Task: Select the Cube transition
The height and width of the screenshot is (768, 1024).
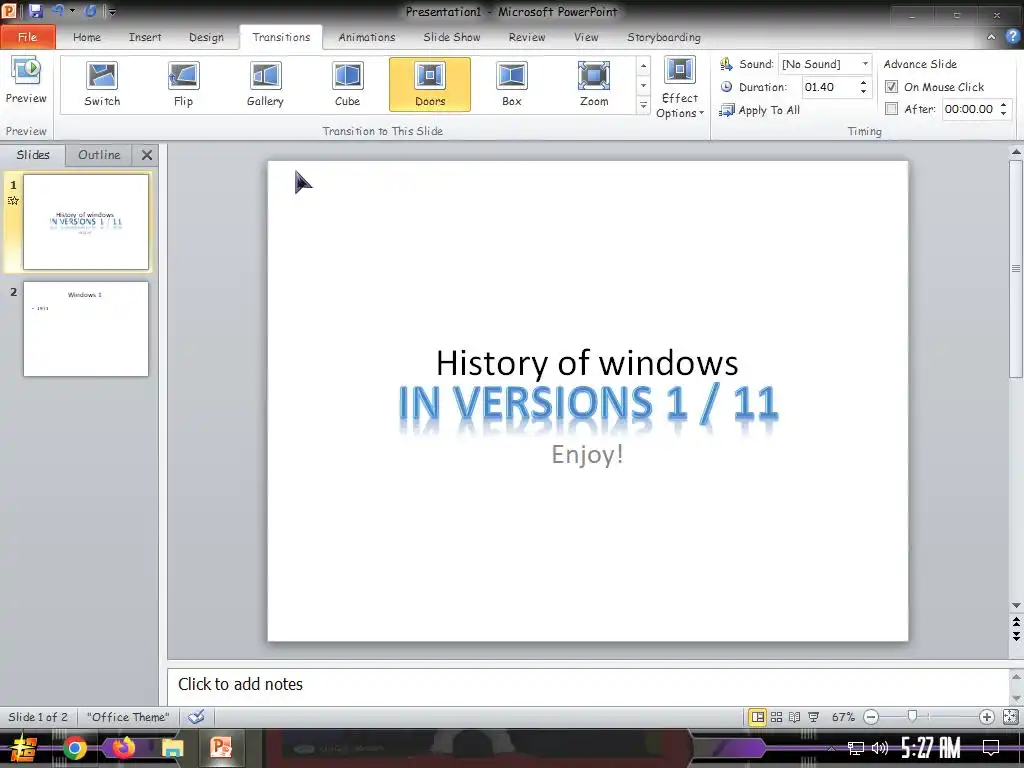Action: click(347, 84)
